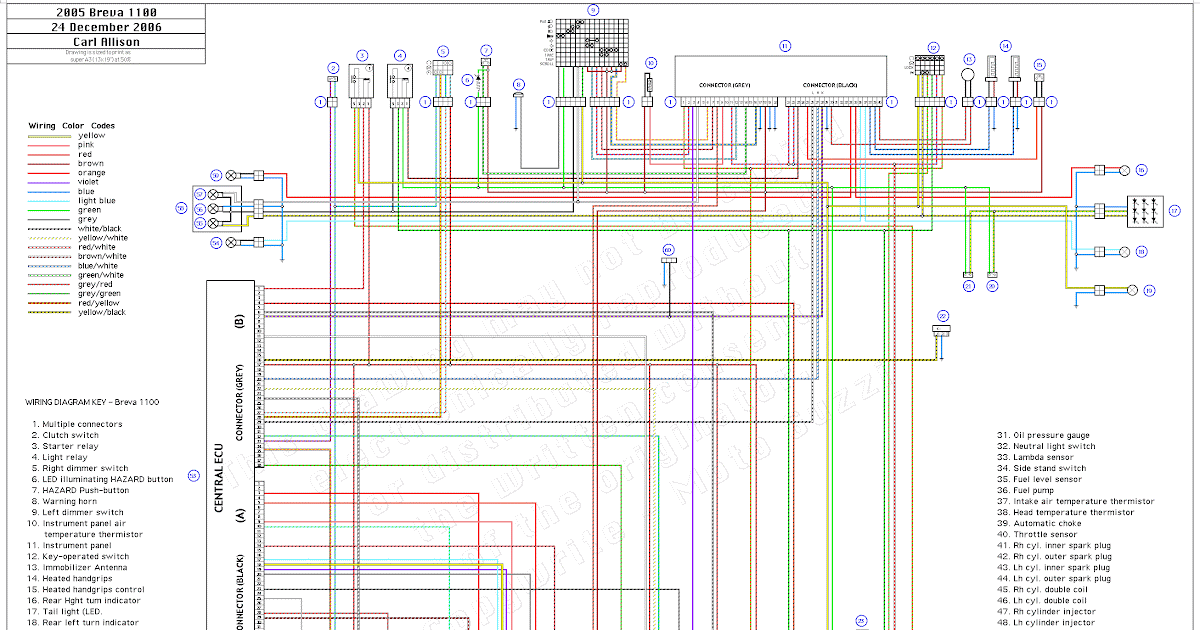Click the front lamp symbol numbered 54
The width and height of the screenshot is (1200, 630).
click(x=232, y=242)
